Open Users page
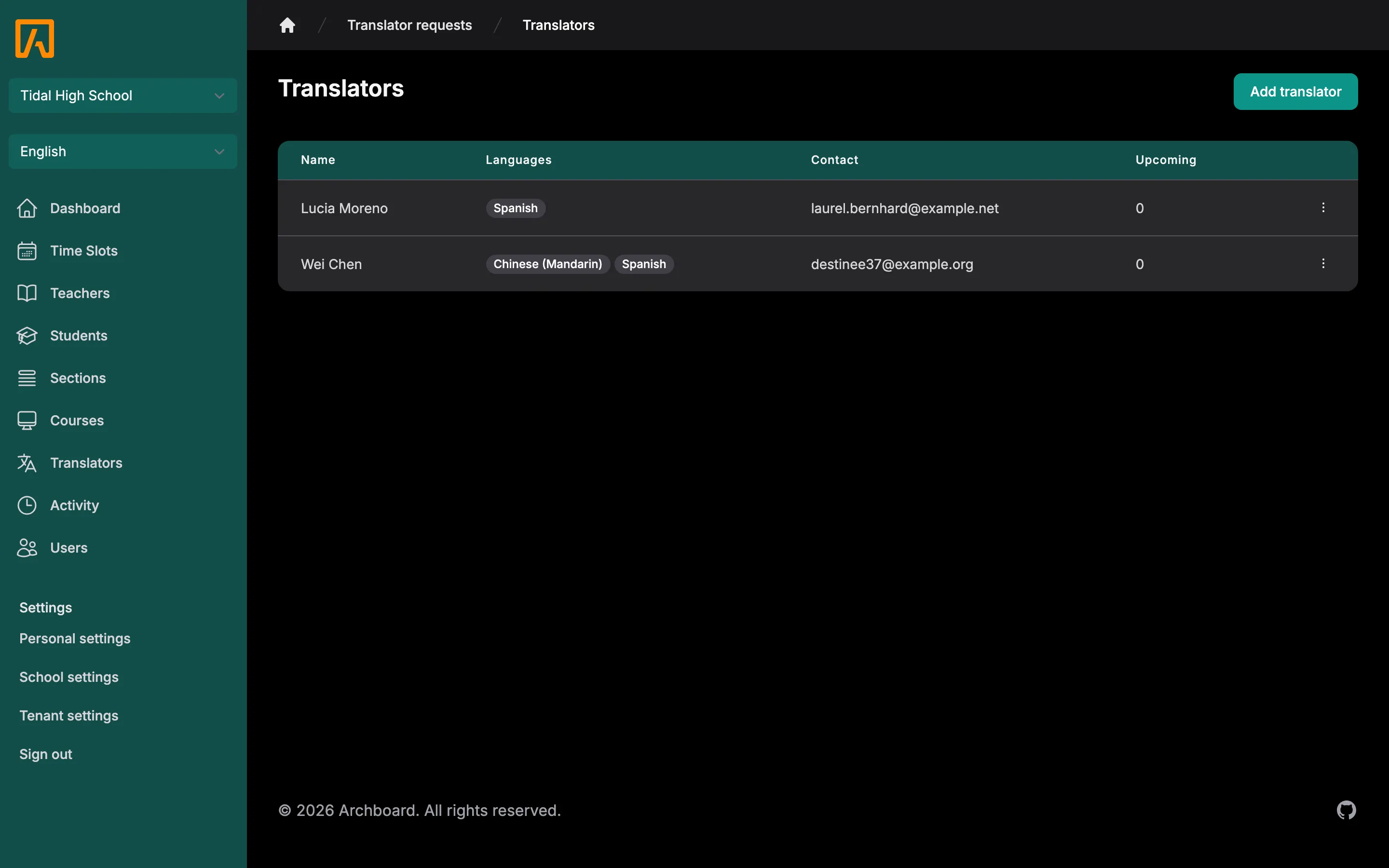 pyautogui.click(x=69, y=548)
